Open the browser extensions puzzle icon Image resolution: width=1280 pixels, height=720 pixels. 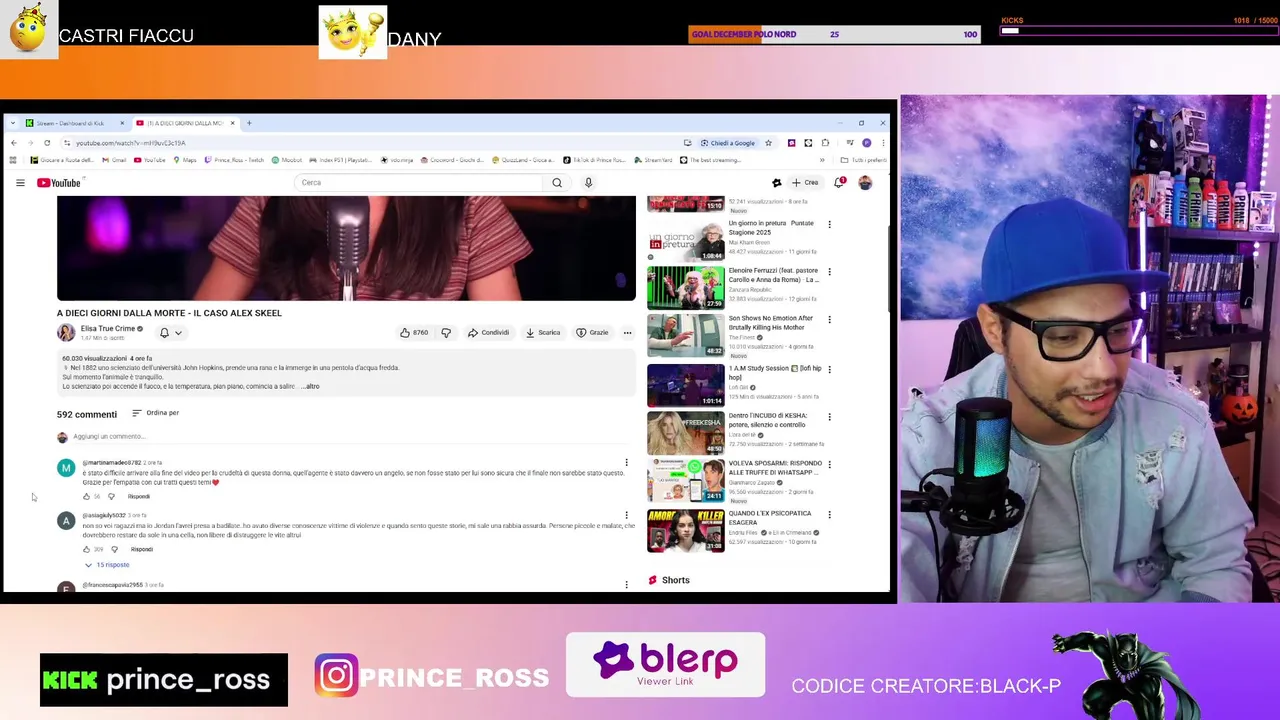click(825, 143)
